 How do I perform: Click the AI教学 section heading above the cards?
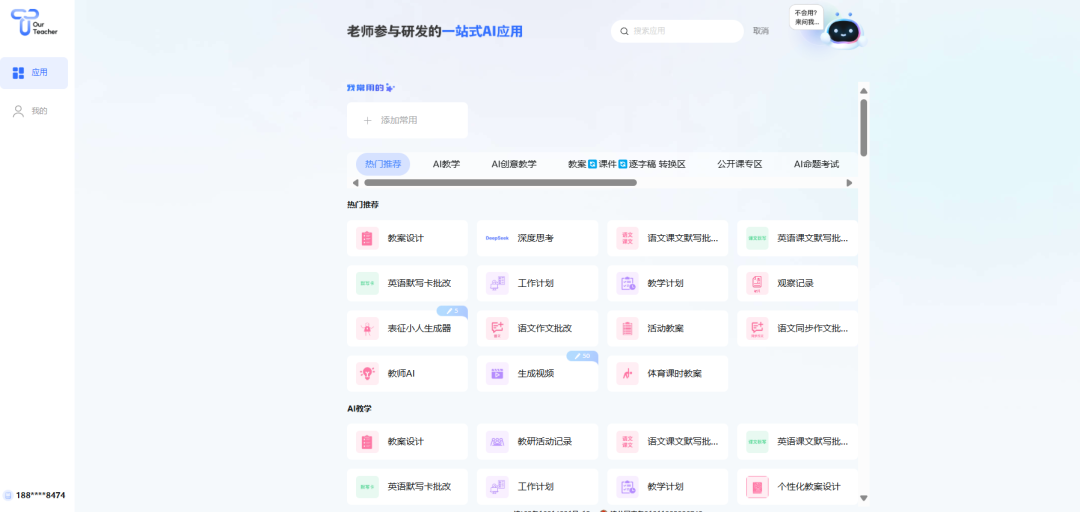click(x=359, y=409)
